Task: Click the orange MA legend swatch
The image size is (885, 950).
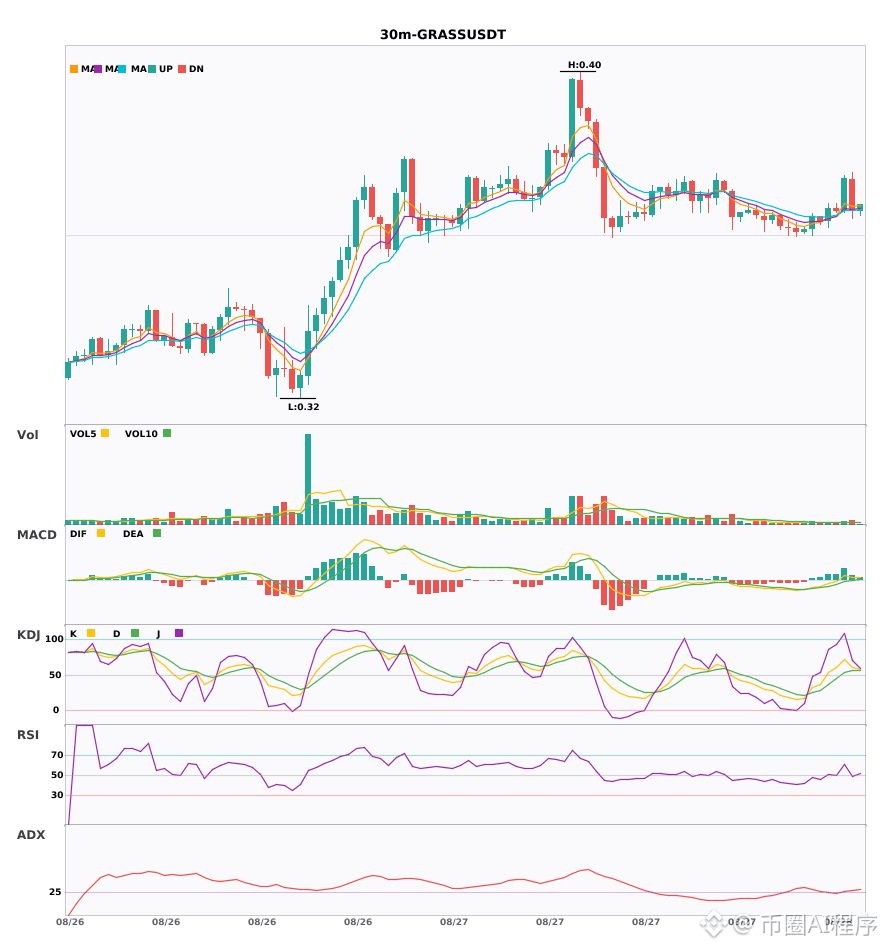Action: (74, 69)
